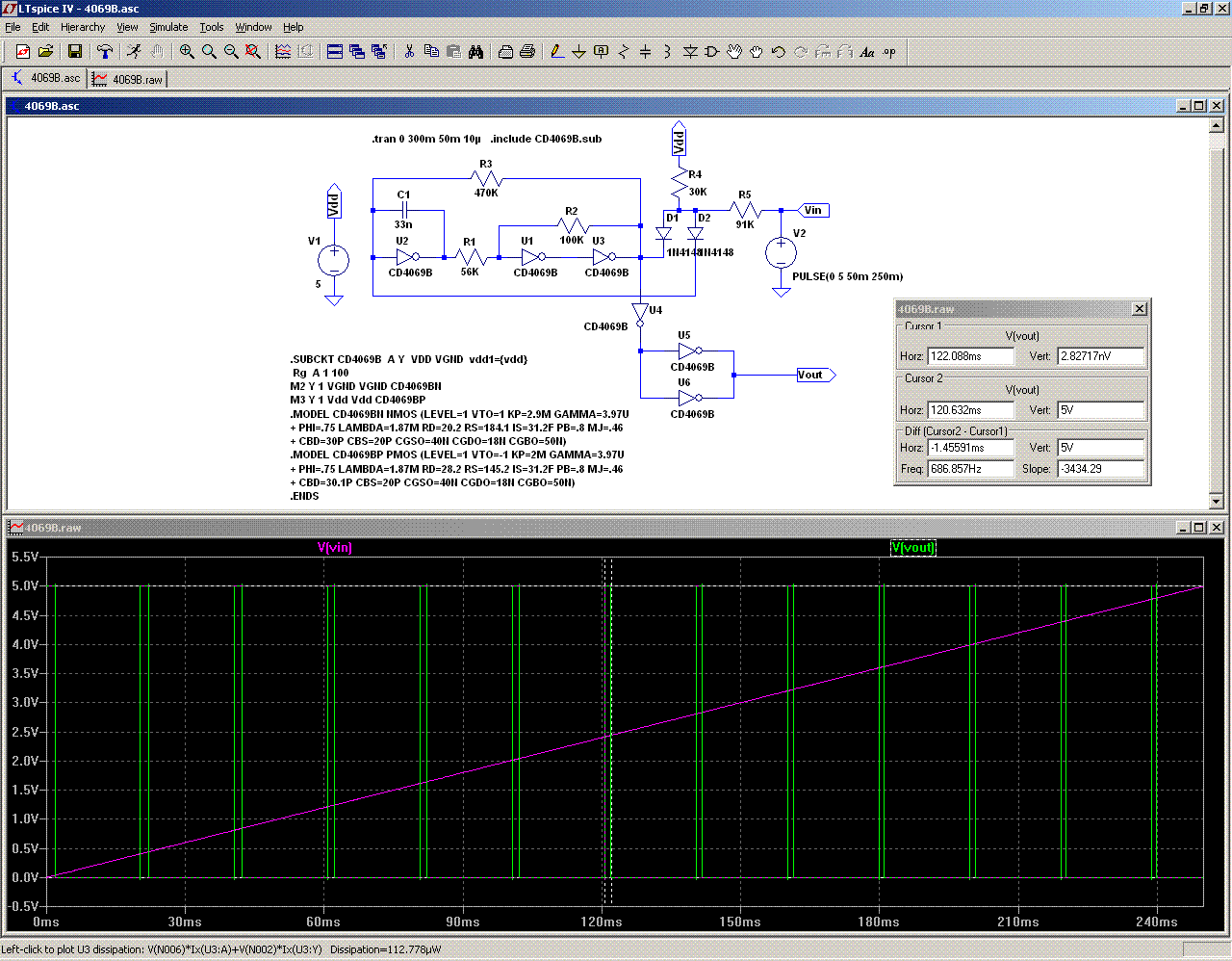
Task: Switch to the 4069B.raw tab
Action: 128,79
